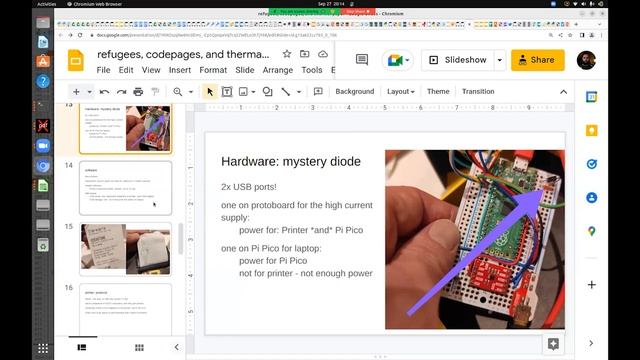Open the Google account avatar
The height and width of the screenshot is (360, 640).
586,60
